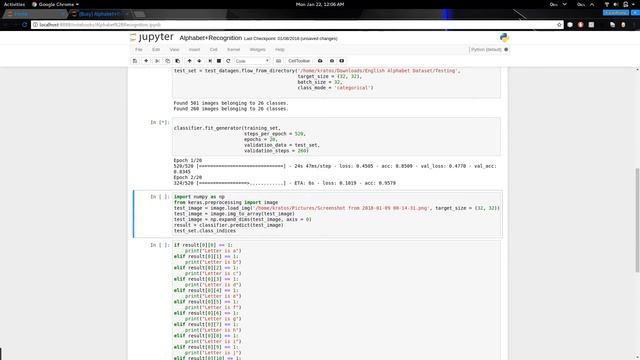Switch to the Home browser tab
The height and width of the screenshot is (360, 640).
tap(35, 14)
